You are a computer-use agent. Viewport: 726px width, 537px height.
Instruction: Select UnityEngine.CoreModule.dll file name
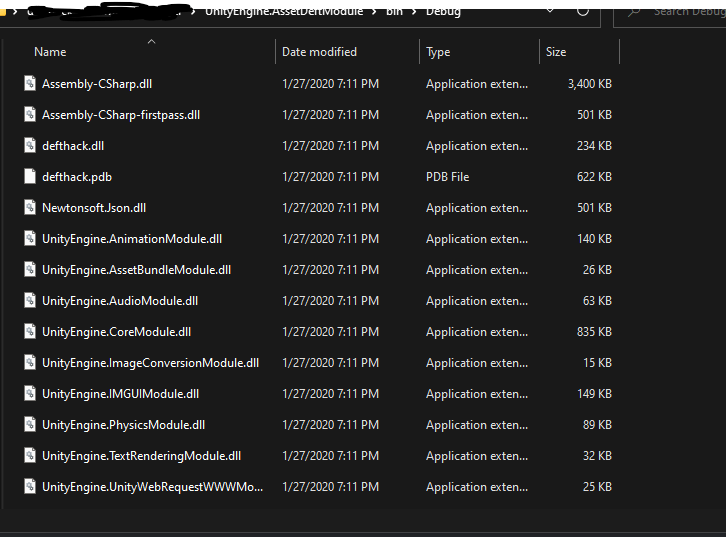point(116,332)
